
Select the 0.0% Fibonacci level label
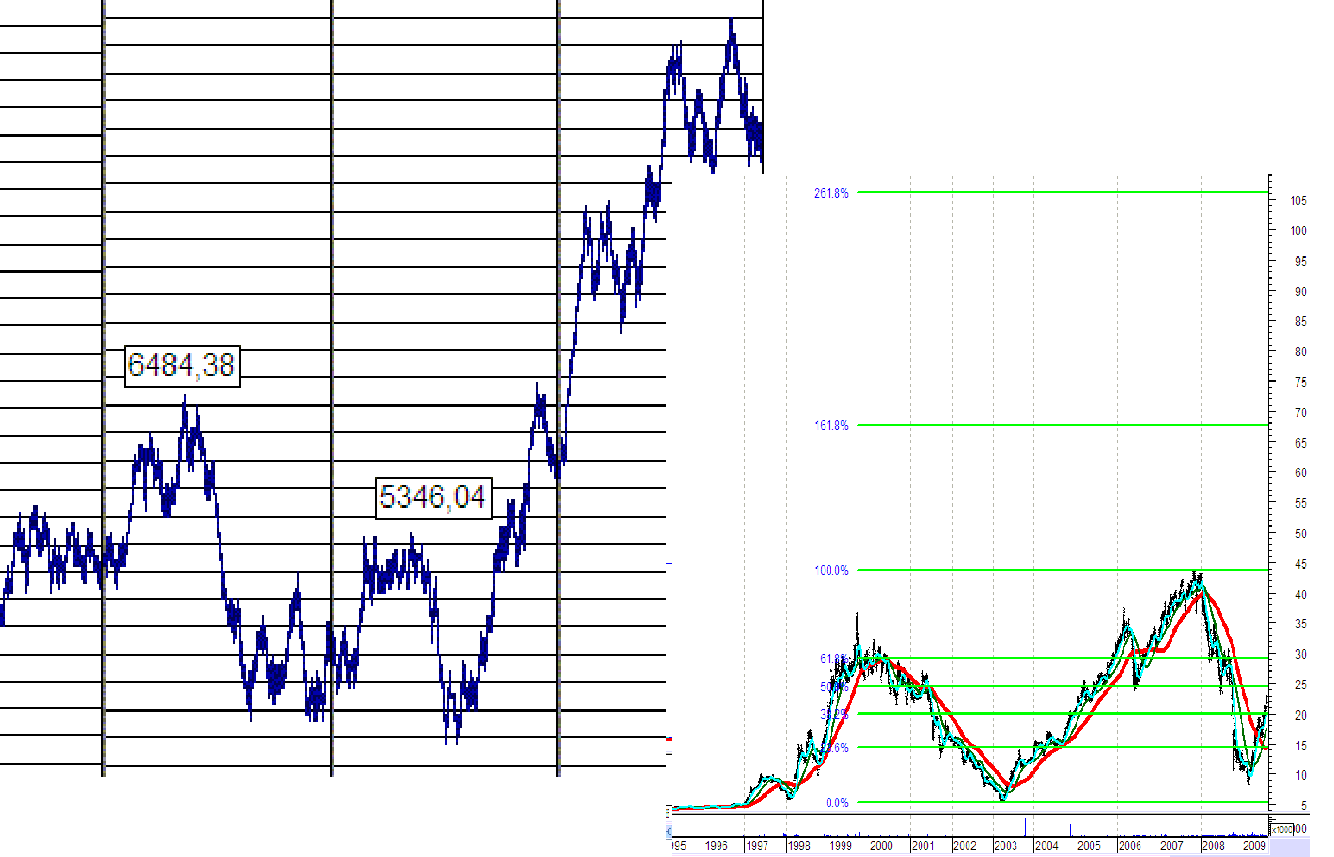coord(838,802)
